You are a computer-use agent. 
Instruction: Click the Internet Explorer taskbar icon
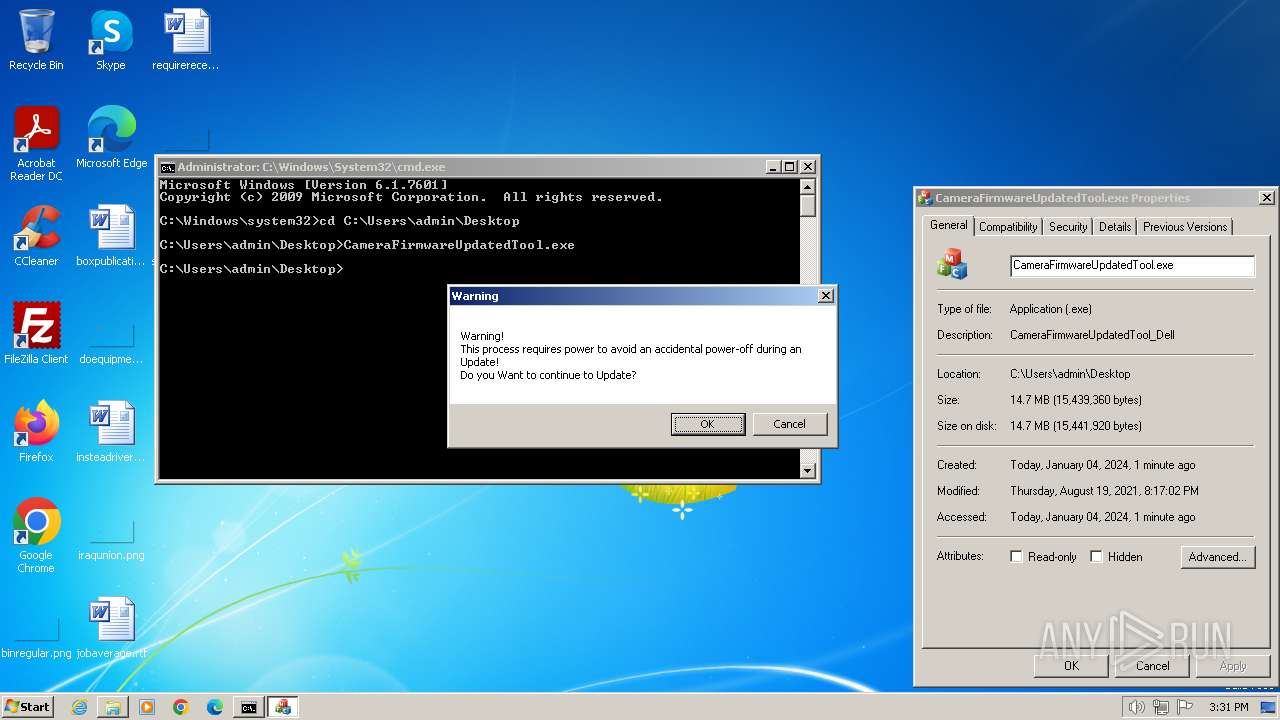[x=79, y=707]
